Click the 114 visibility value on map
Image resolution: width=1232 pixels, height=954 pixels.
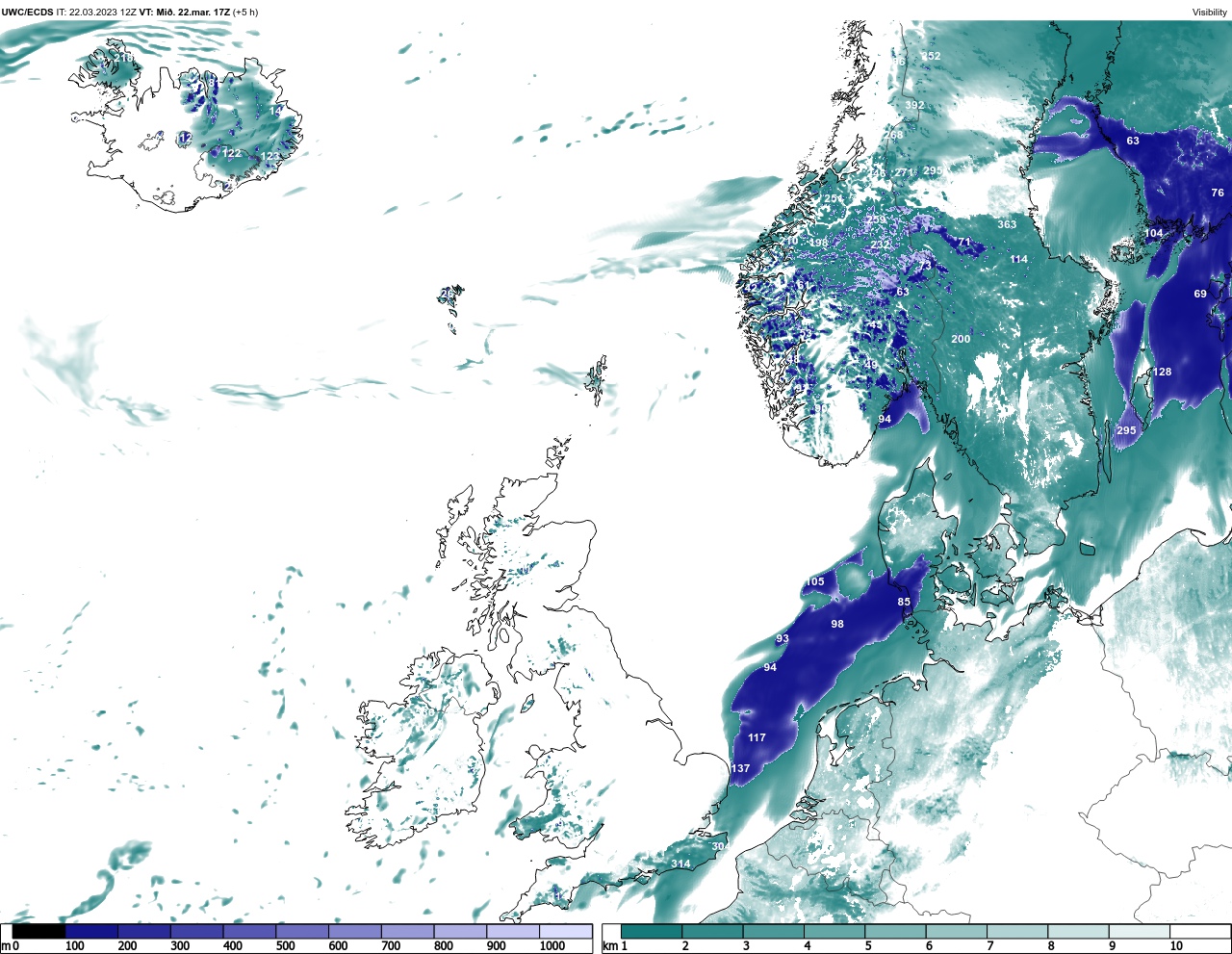point(1018,259)
